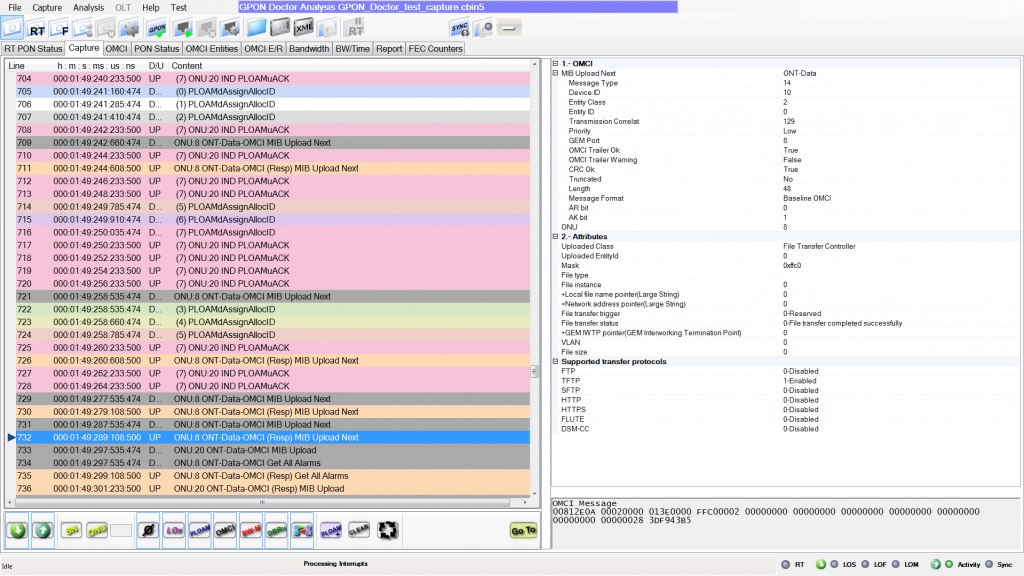Image resolution: width=1024 pixels, height=576 pixels.
Task: Click the CLEAR filter icon
Action: (359, 530)
